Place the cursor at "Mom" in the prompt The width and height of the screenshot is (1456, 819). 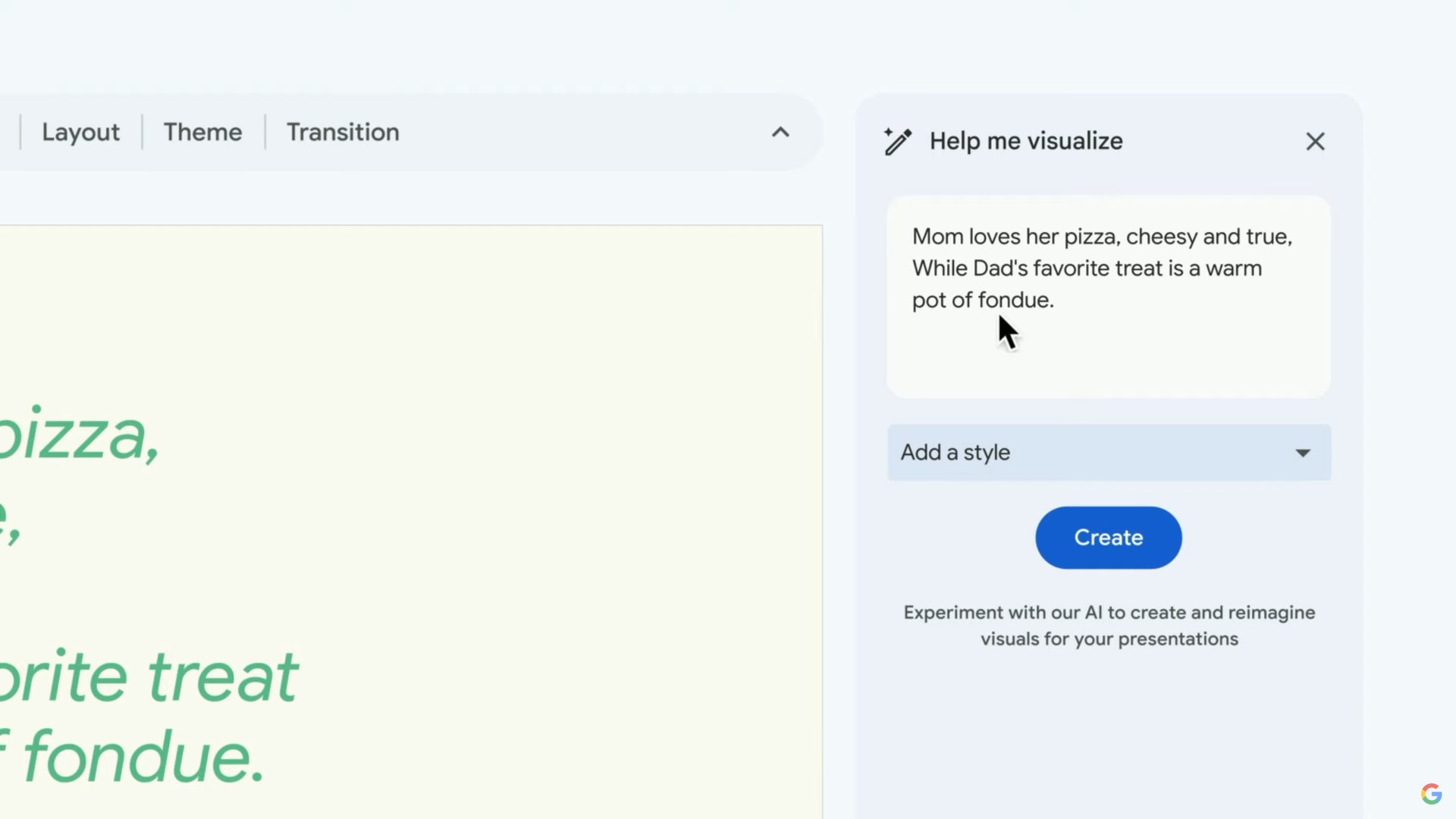click(x=937, y=237)
